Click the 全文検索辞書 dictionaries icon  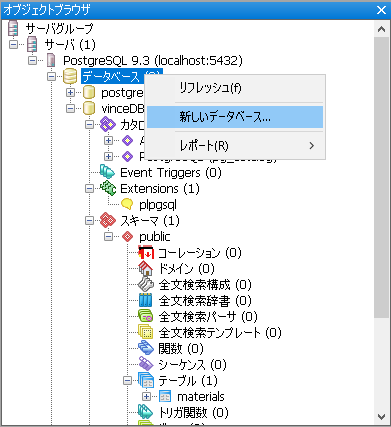click(146, 300)
